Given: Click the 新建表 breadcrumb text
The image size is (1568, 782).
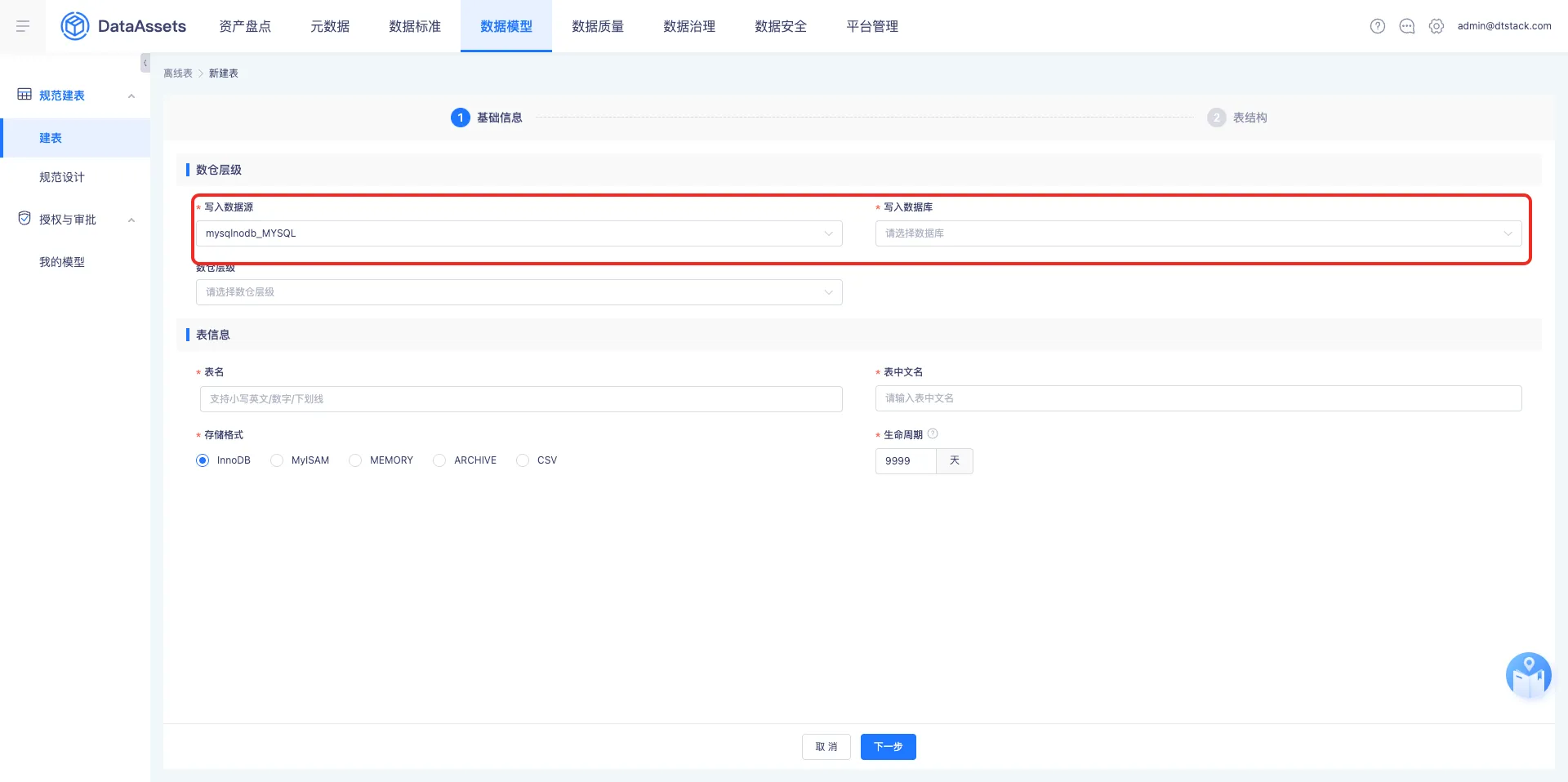Looking at the screenshot, I should [x=224, y=73].
